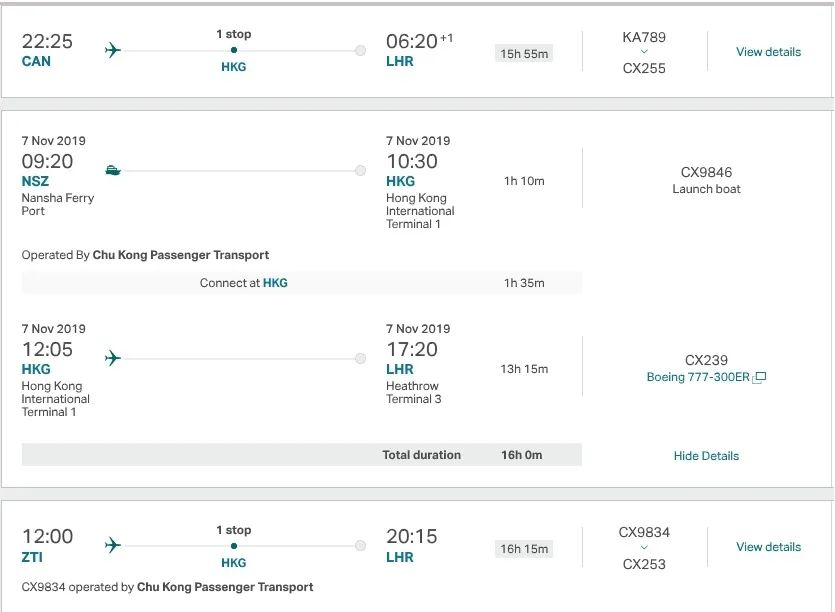Click the airplane icon on ZTI flight row

112,545
